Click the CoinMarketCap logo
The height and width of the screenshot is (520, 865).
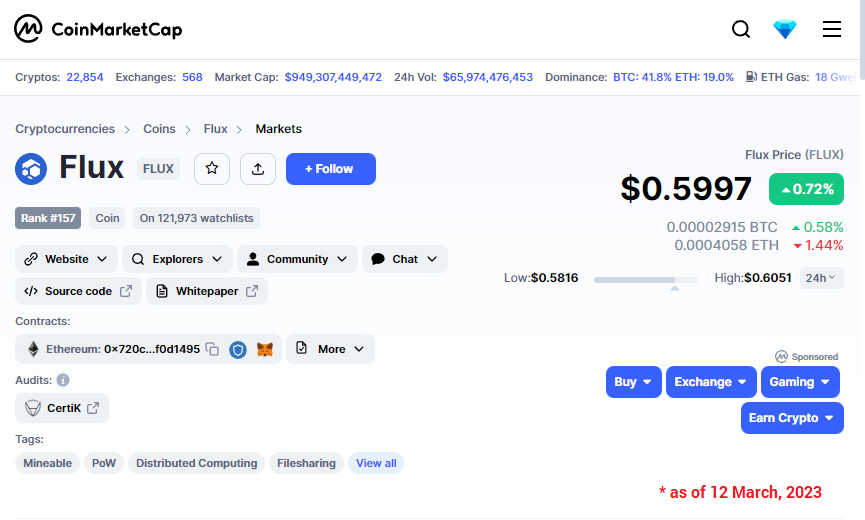(x=98, y=29)
